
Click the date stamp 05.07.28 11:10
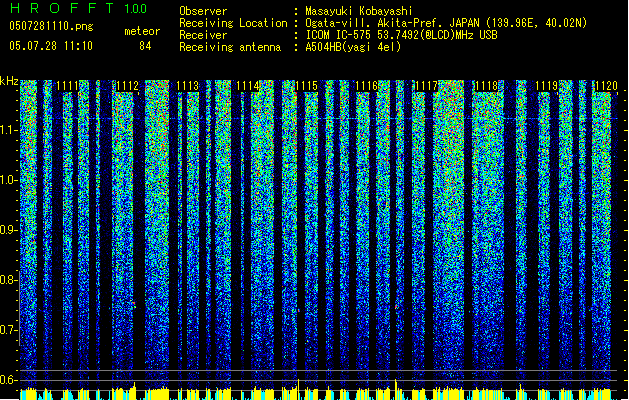coord(51,46)
